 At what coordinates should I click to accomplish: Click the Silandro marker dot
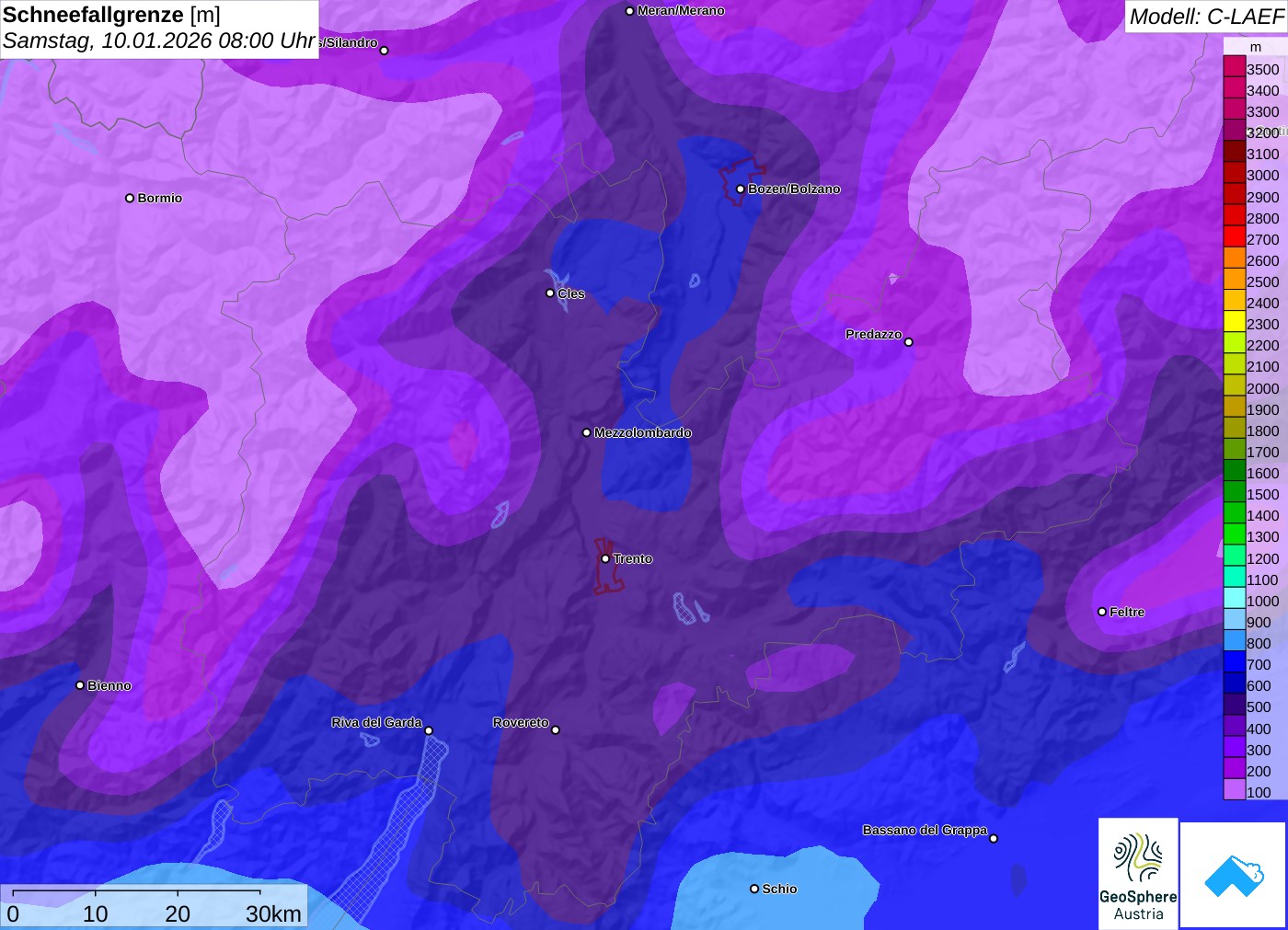[385, 51]
